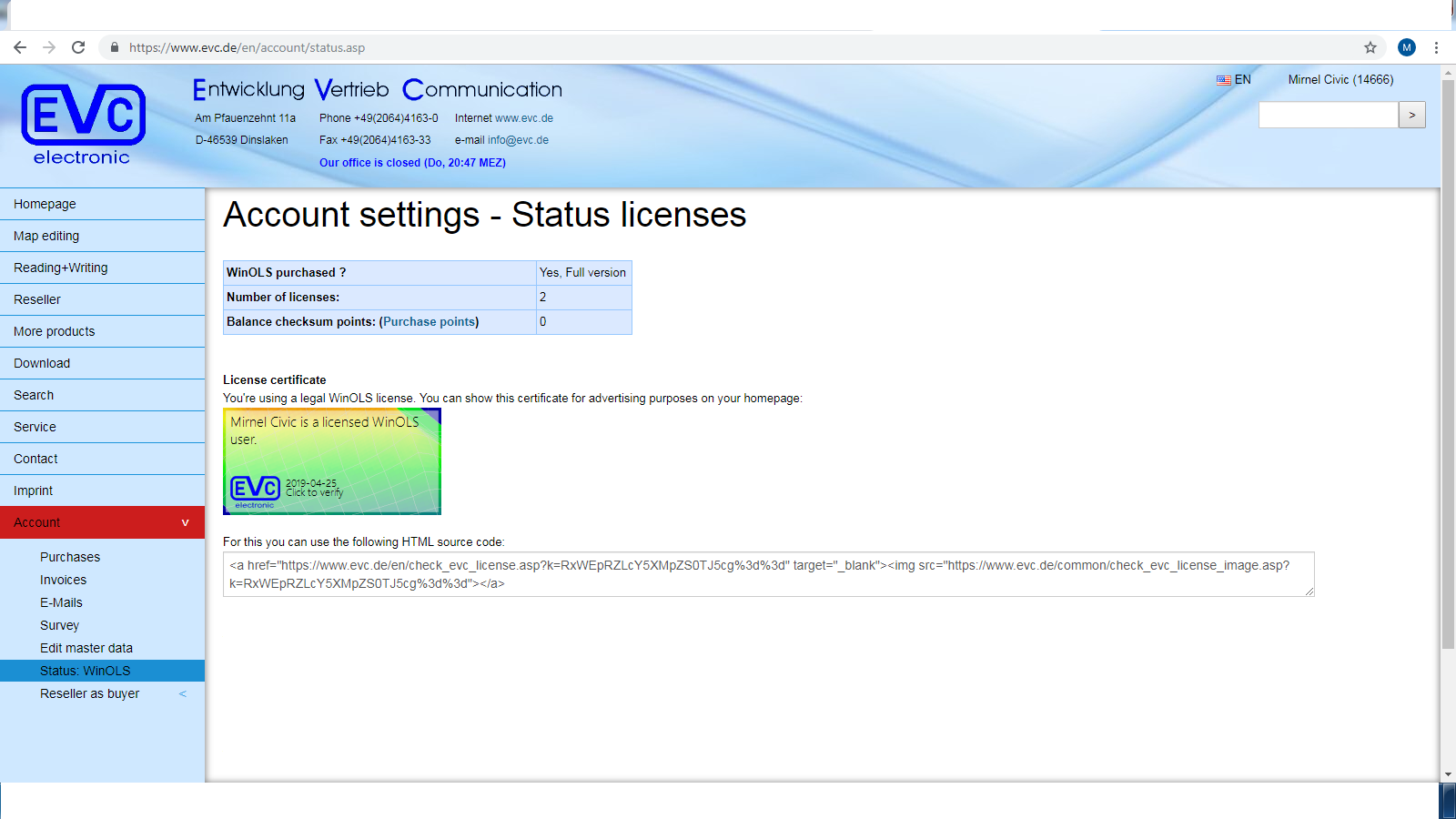Click the "Yes, Full version" table cell
This screenshot has height=819, width=1456.
[583, 273]
